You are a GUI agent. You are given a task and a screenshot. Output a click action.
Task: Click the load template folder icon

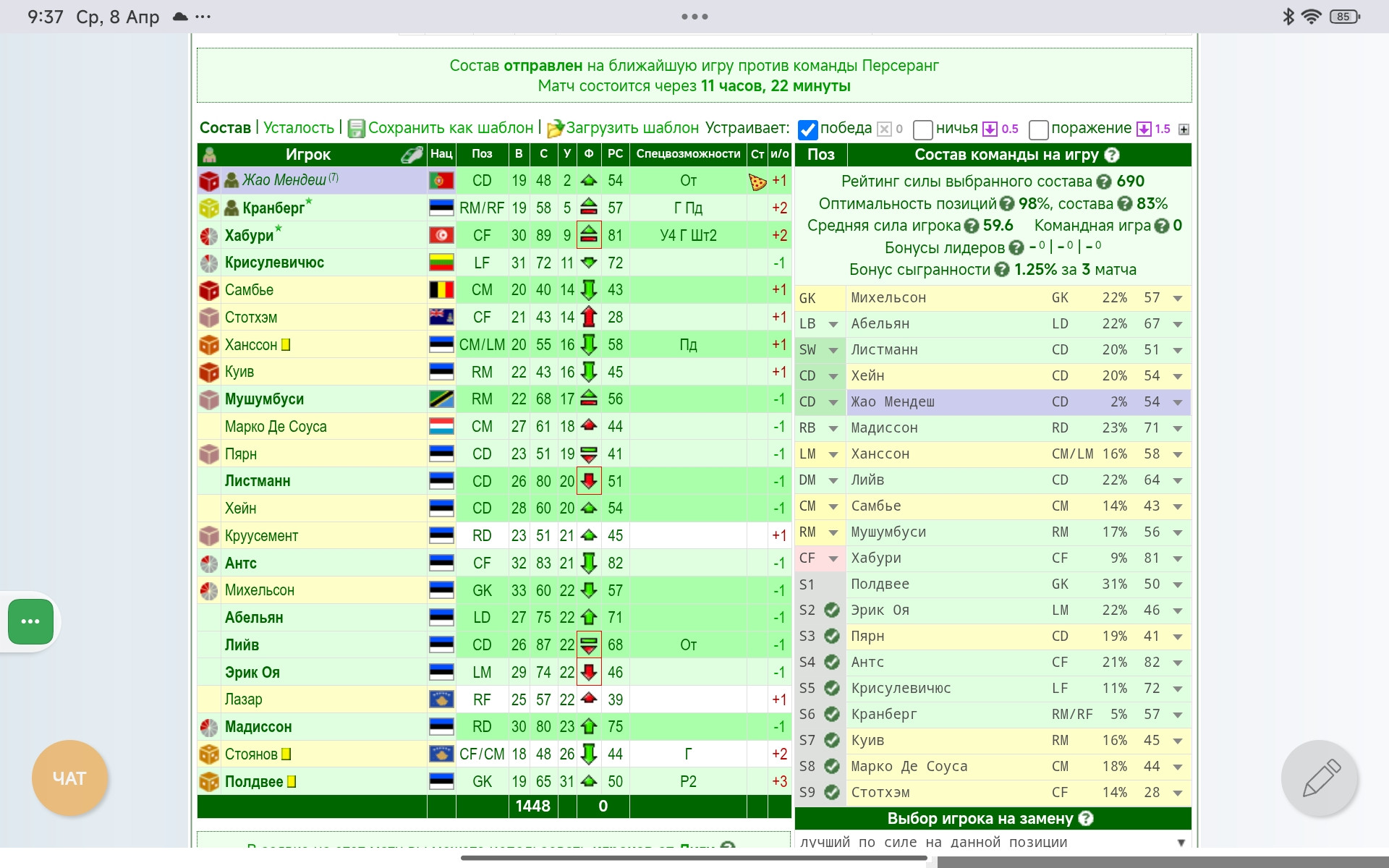(x=555, y=129)
